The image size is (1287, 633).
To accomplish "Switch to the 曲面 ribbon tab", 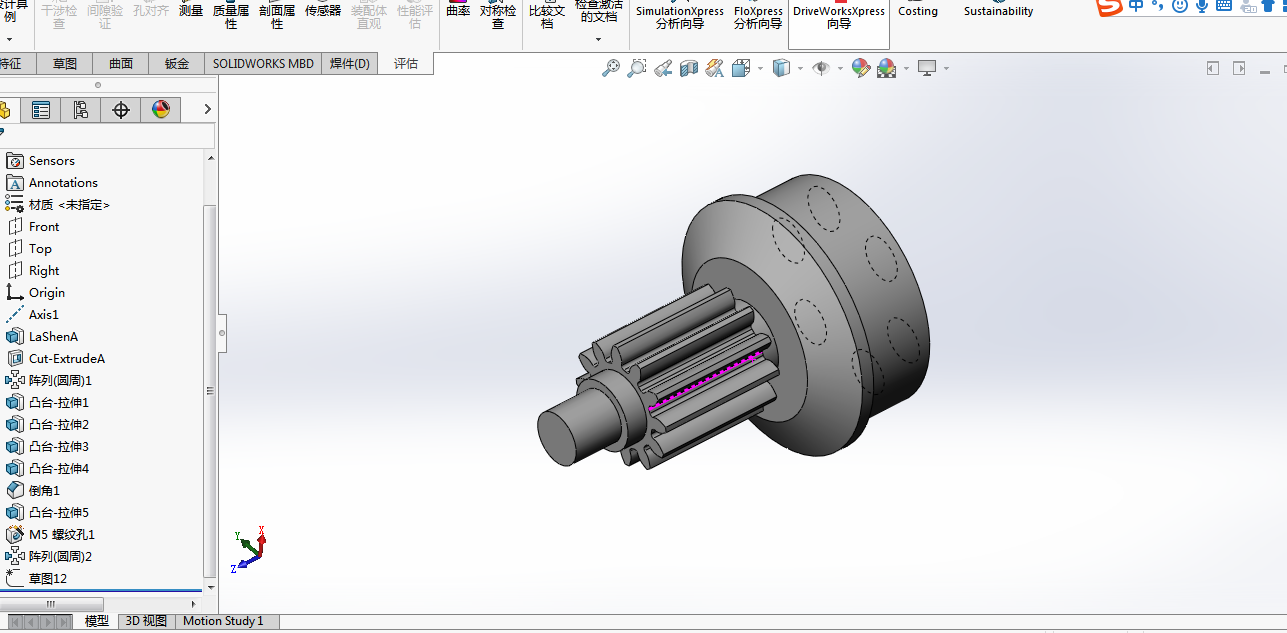I will [x=121, y=64].
